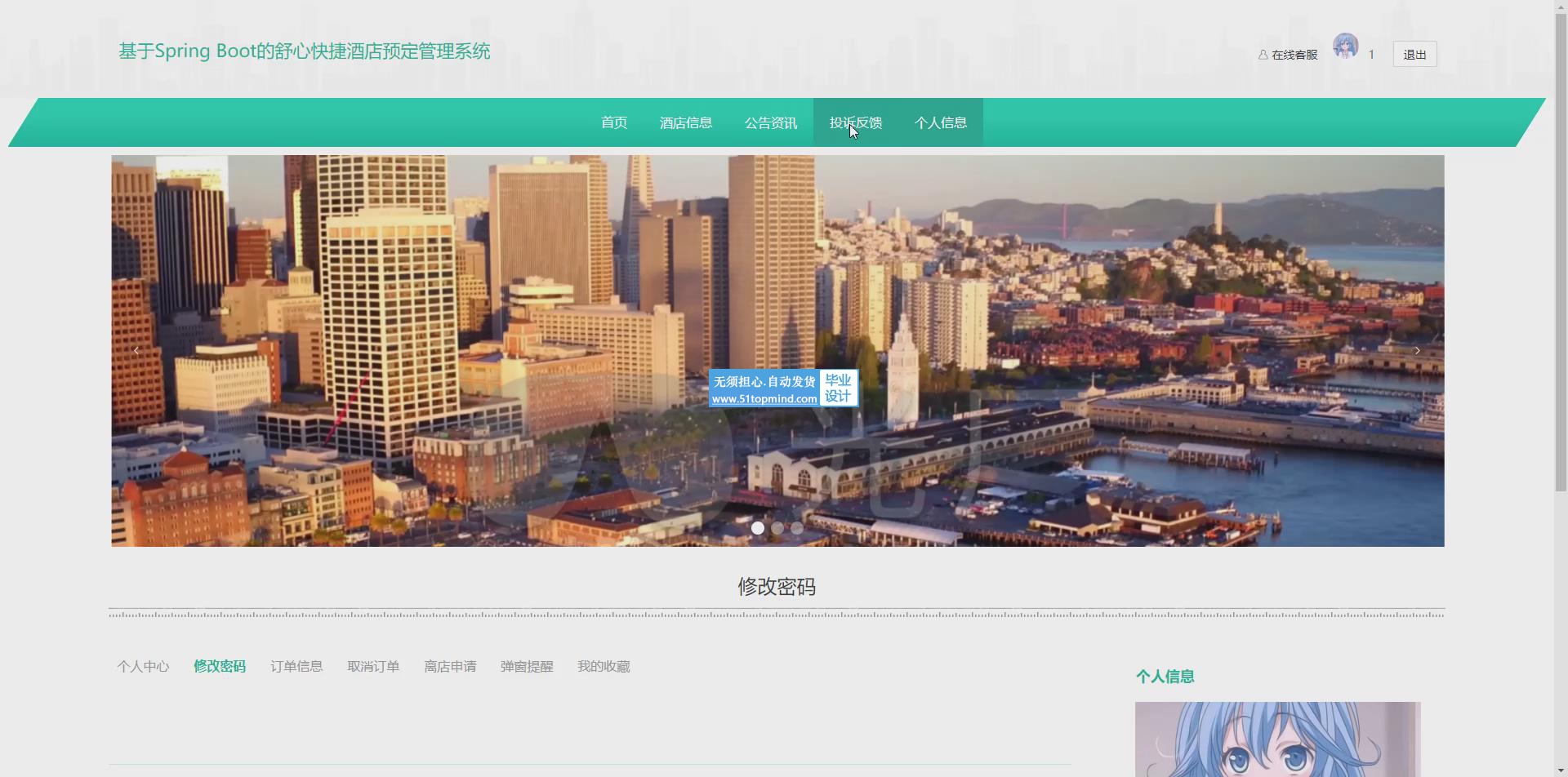Click the user avatar icon in the header
The width and height of the screenshot is (1568, 777).
click(1346, 47)
